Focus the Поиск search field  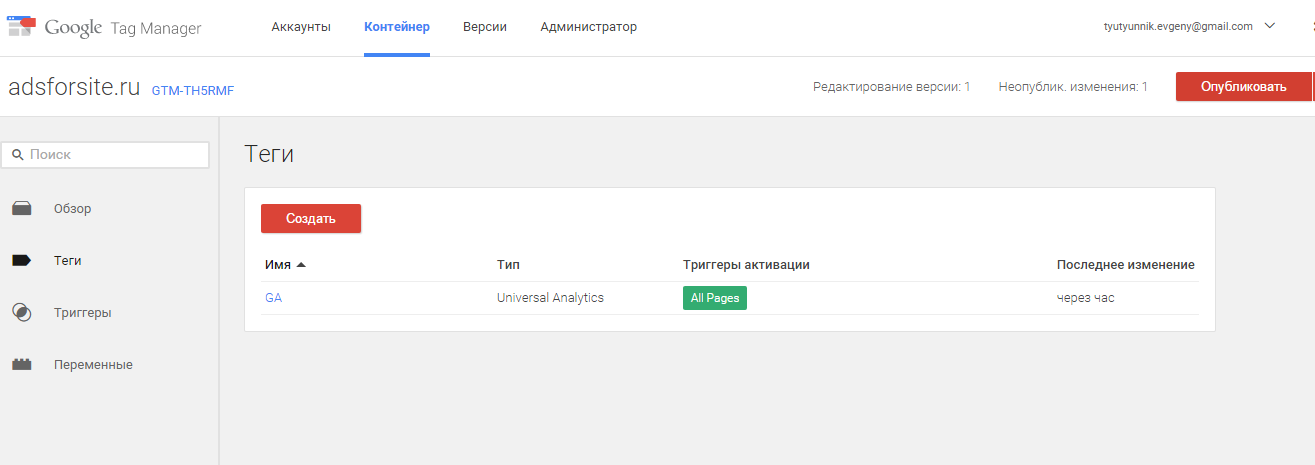pyautogui.click(x=105, y=155)
